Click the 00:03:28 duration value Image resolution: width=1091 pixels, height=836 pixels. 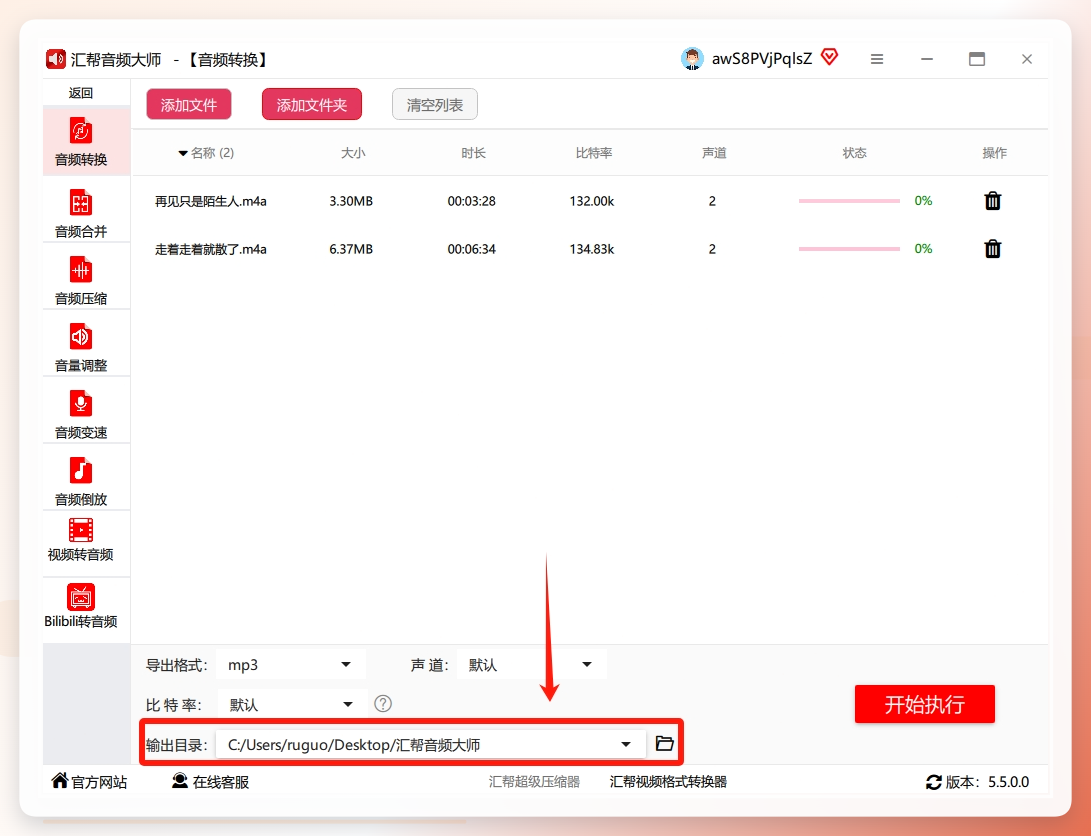click(x=472, y=202)
